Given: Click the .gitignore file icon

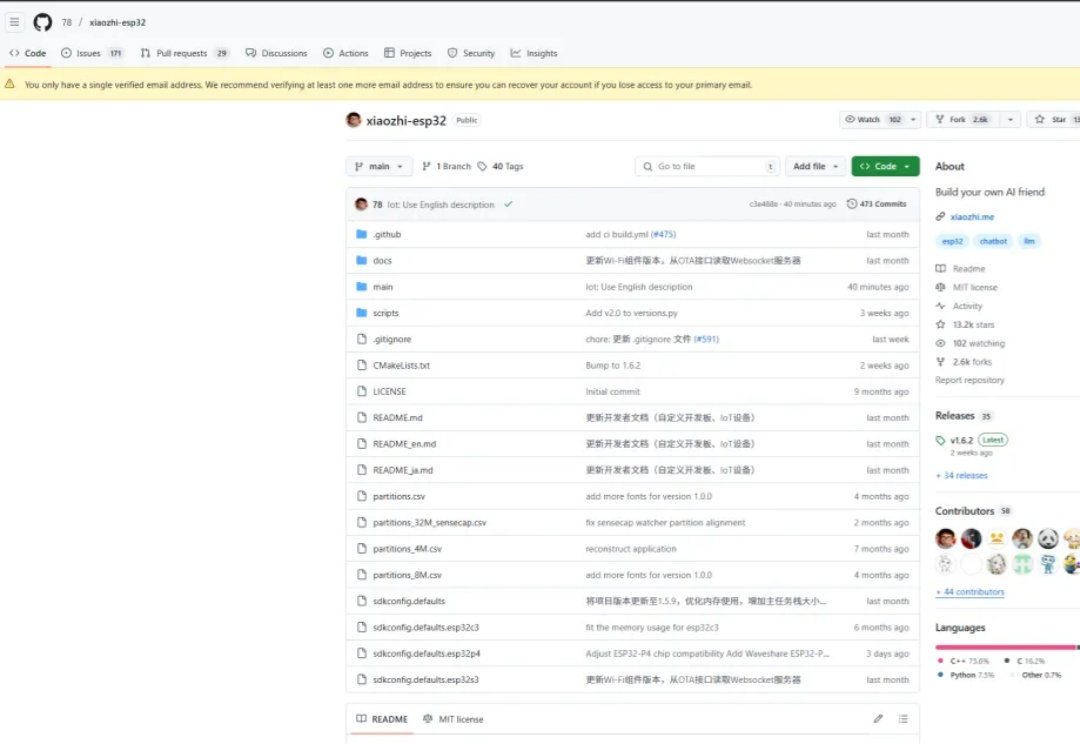Looking at the screenshot, I should point(362,339).
